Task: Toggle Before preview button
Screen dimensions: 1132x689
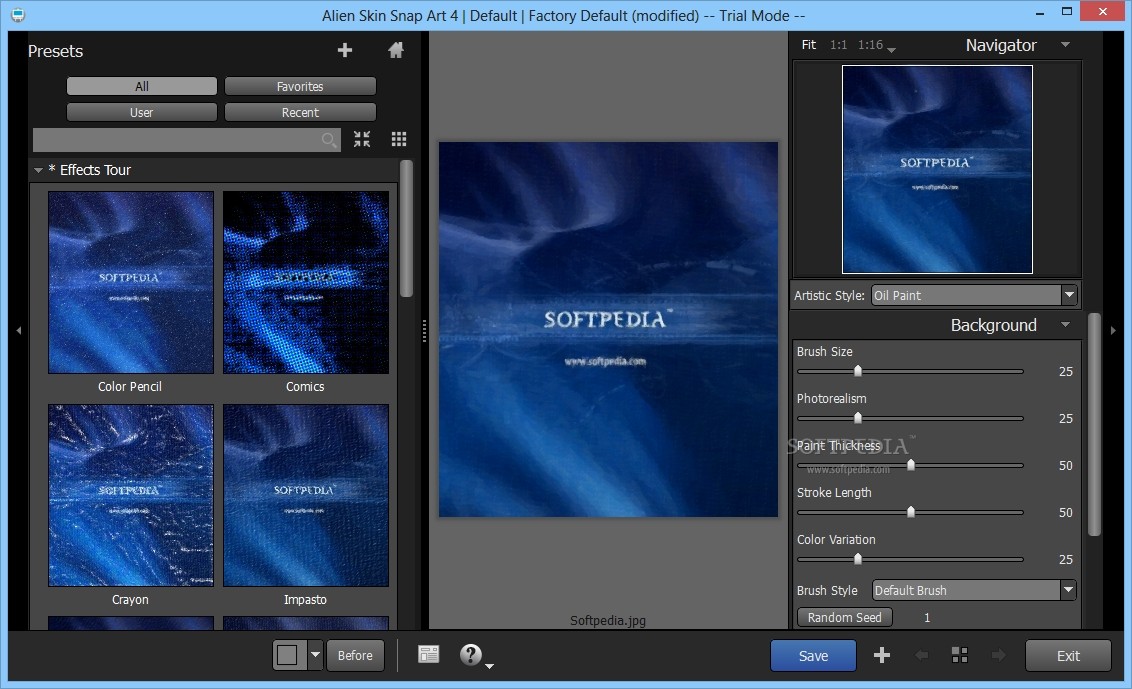Action: tap(355, 655)
